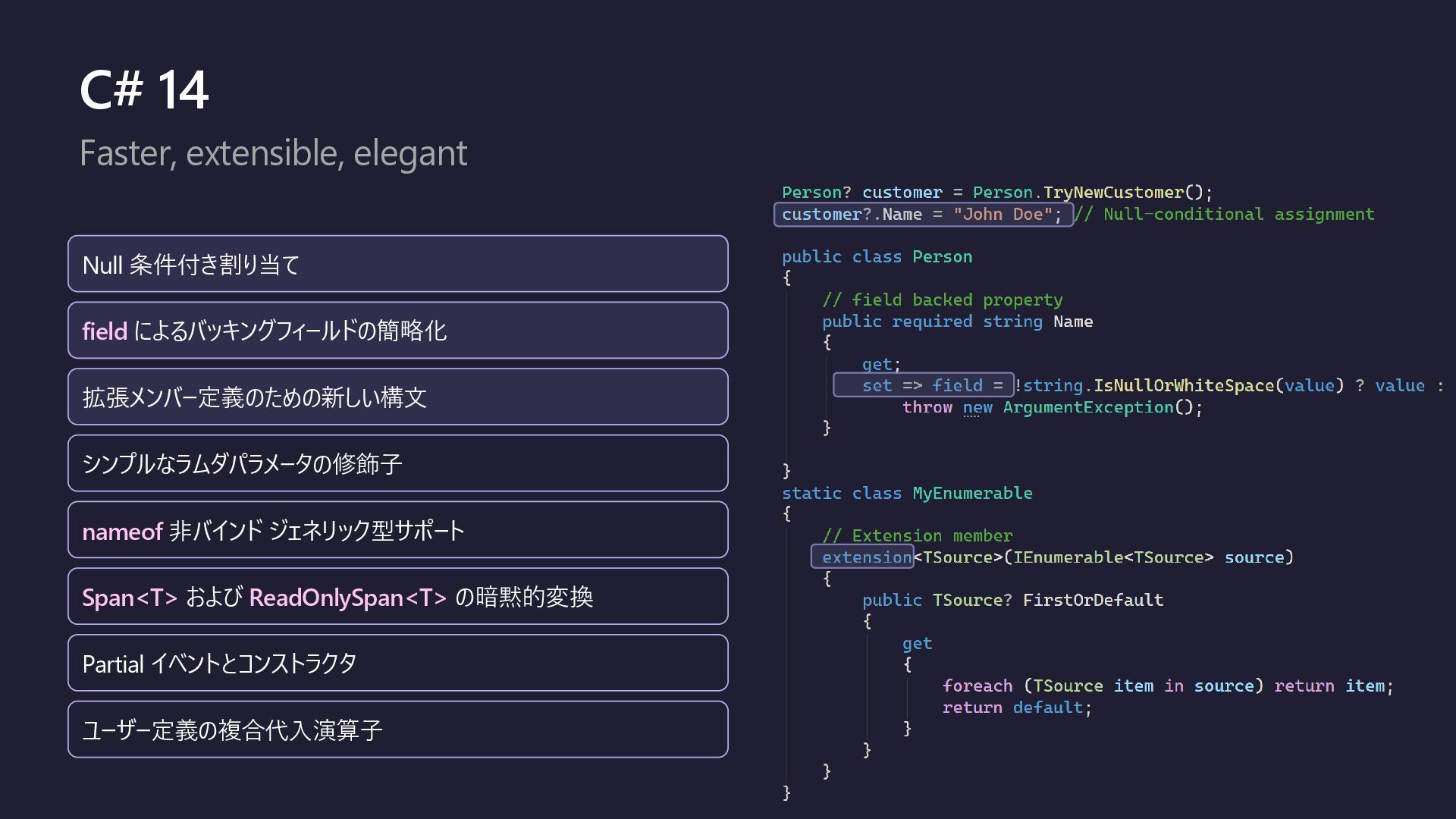Click 'public class Person' declaration
1456x819 pixels.
click(877, 257)
